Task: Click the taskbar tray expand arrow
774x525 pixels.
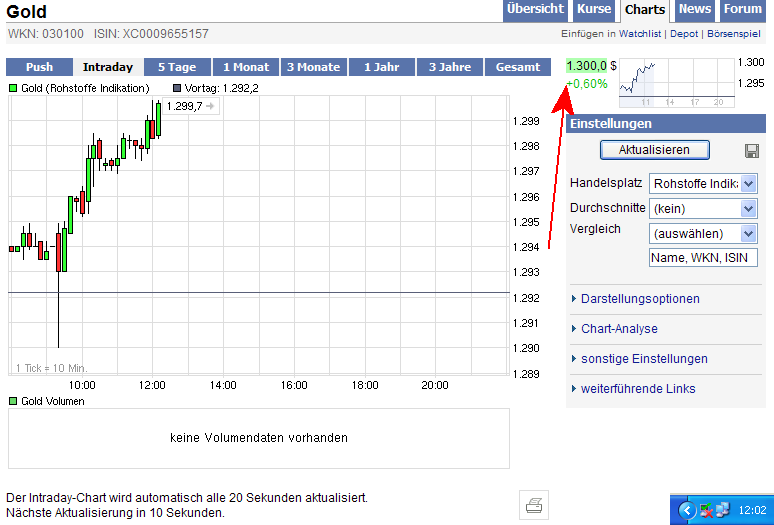Action: point(687,510)
